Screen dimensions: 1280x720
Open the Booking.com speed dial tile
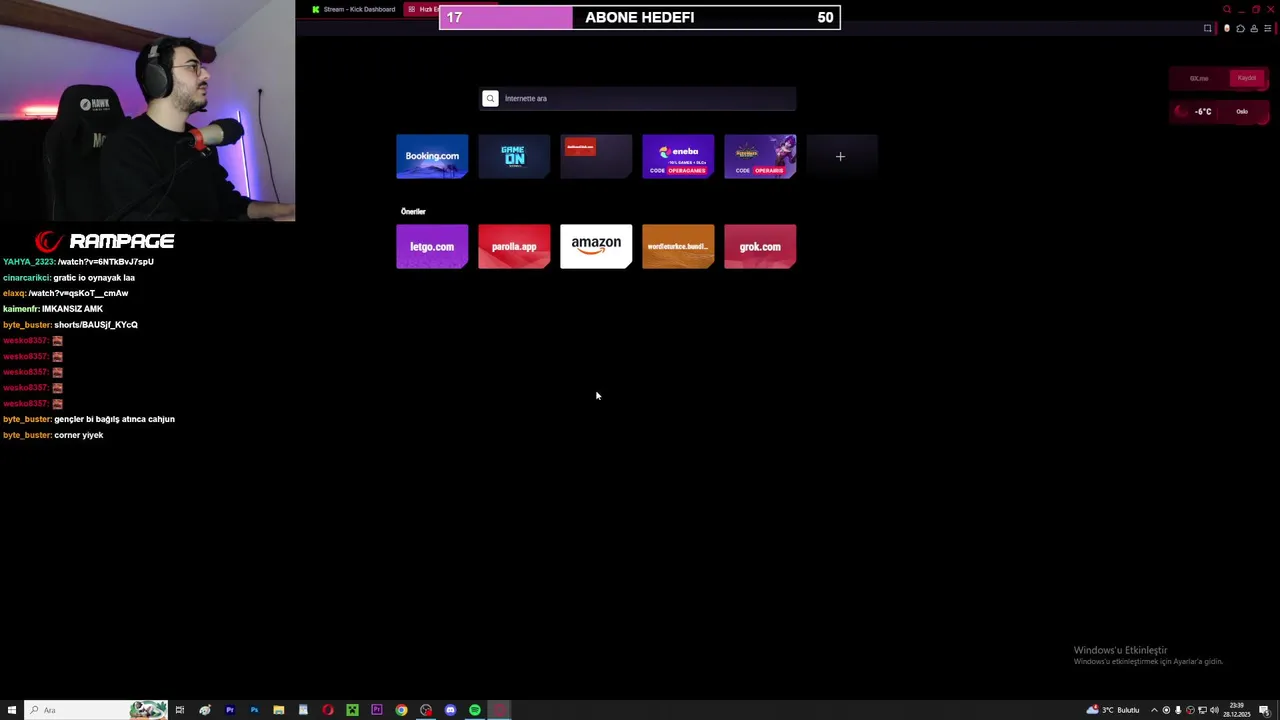[x=432, y=156]
